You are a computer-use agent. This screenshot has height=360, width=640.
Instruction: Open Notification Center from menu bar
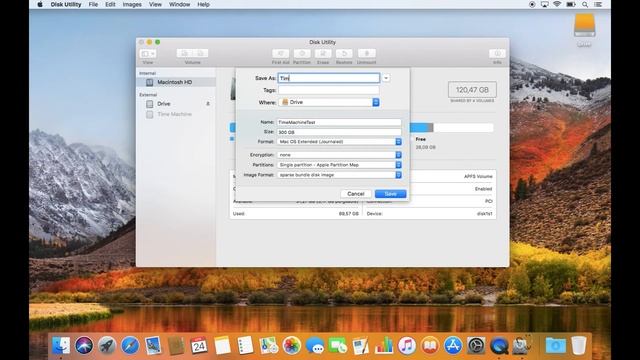pos(598,4)
